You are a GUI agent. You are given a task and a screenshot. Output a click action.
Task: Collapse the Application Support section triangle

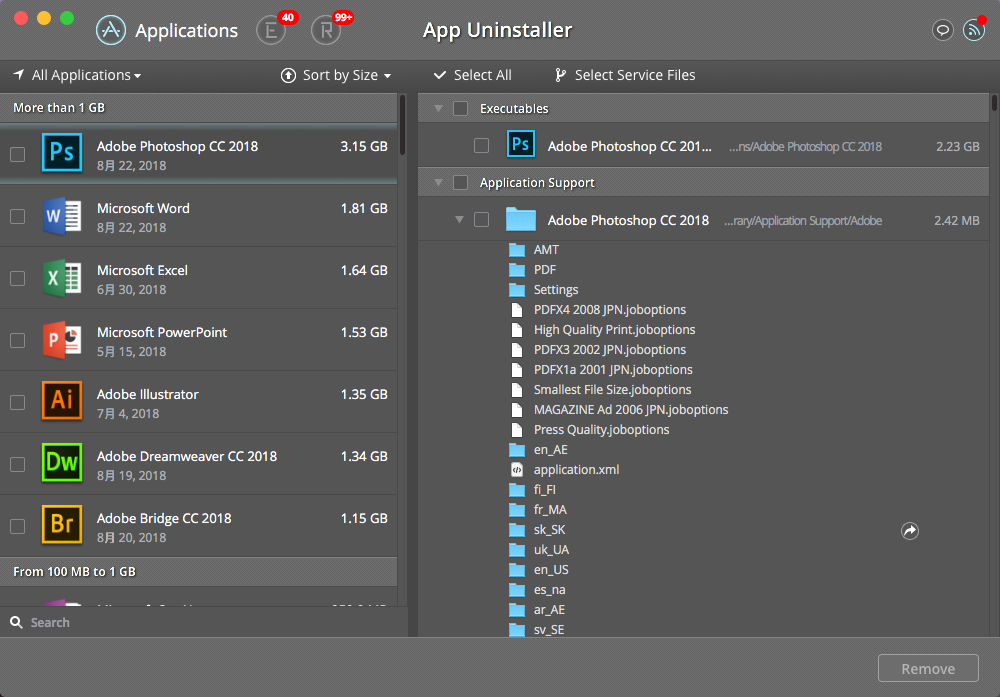(438, 182)
